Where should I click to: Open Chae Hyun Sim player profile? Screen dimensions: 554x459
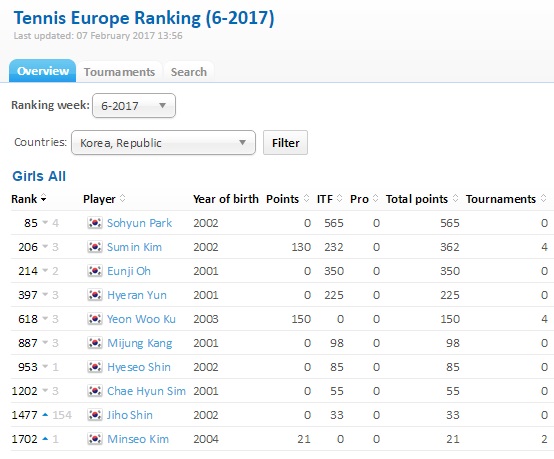pos(146,391)
